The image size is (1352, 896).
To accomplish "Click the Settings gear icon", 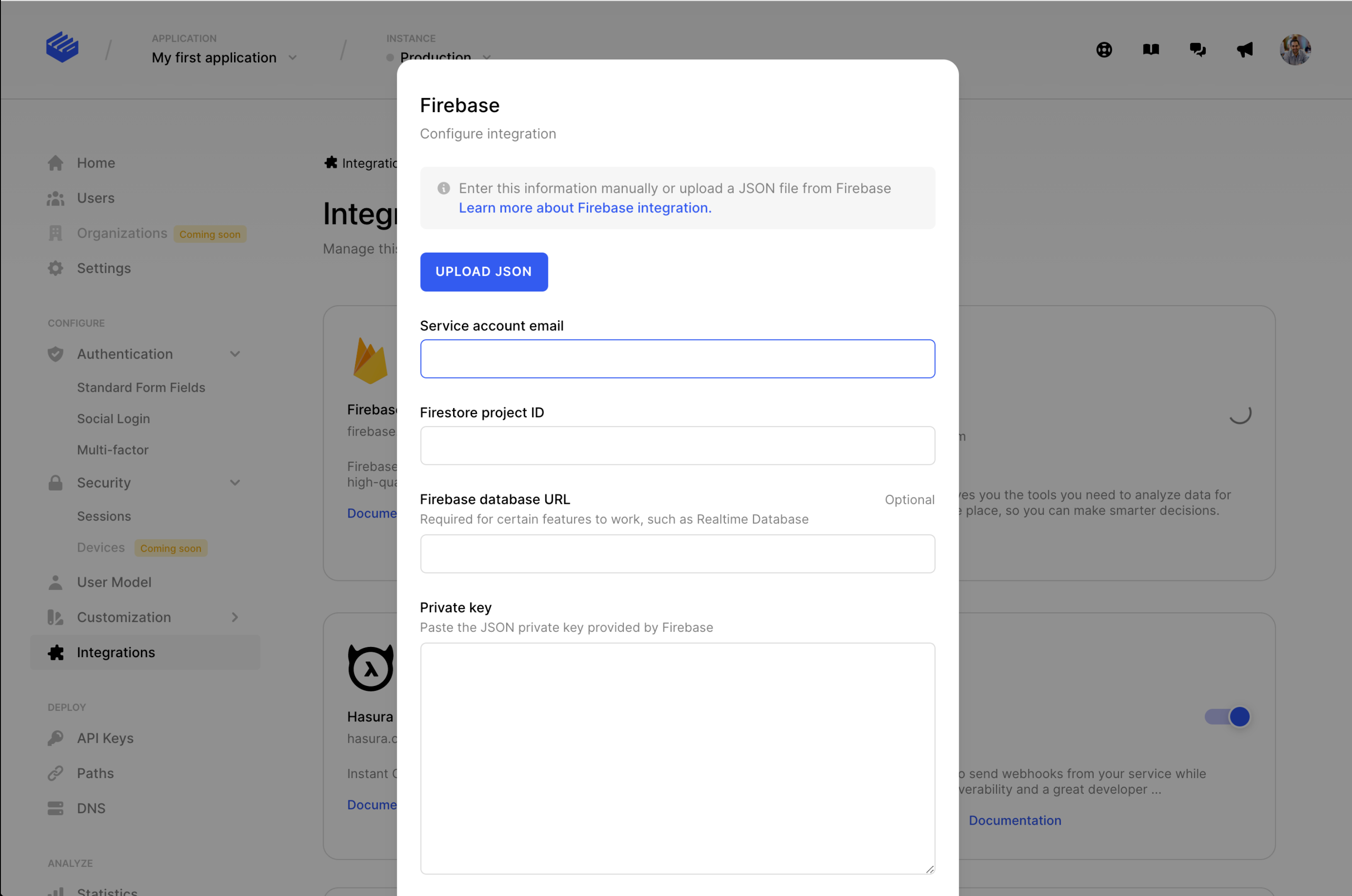I will (x=55, y=268).
